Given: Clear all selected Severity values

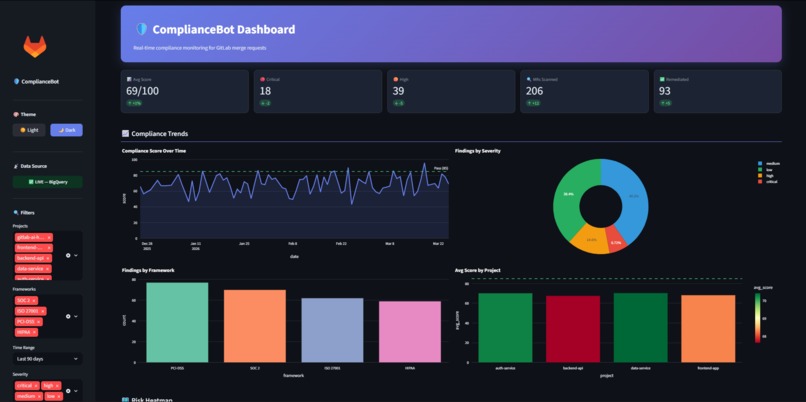Looking at the screenshot, I should 68,391.
